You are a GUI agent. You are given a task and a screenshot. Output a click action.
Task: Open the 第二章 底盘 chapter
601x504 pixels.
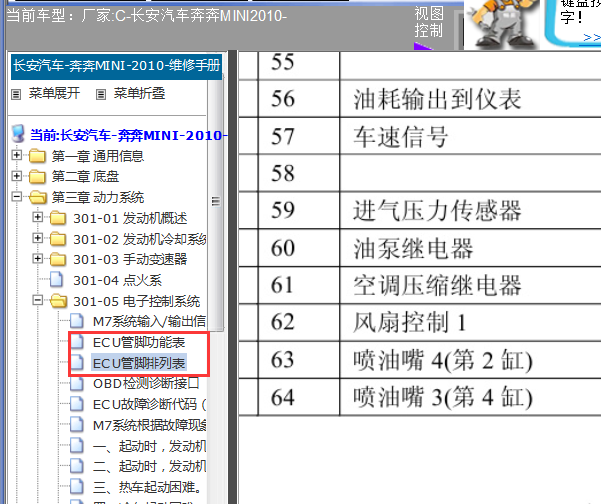[85, 177]
